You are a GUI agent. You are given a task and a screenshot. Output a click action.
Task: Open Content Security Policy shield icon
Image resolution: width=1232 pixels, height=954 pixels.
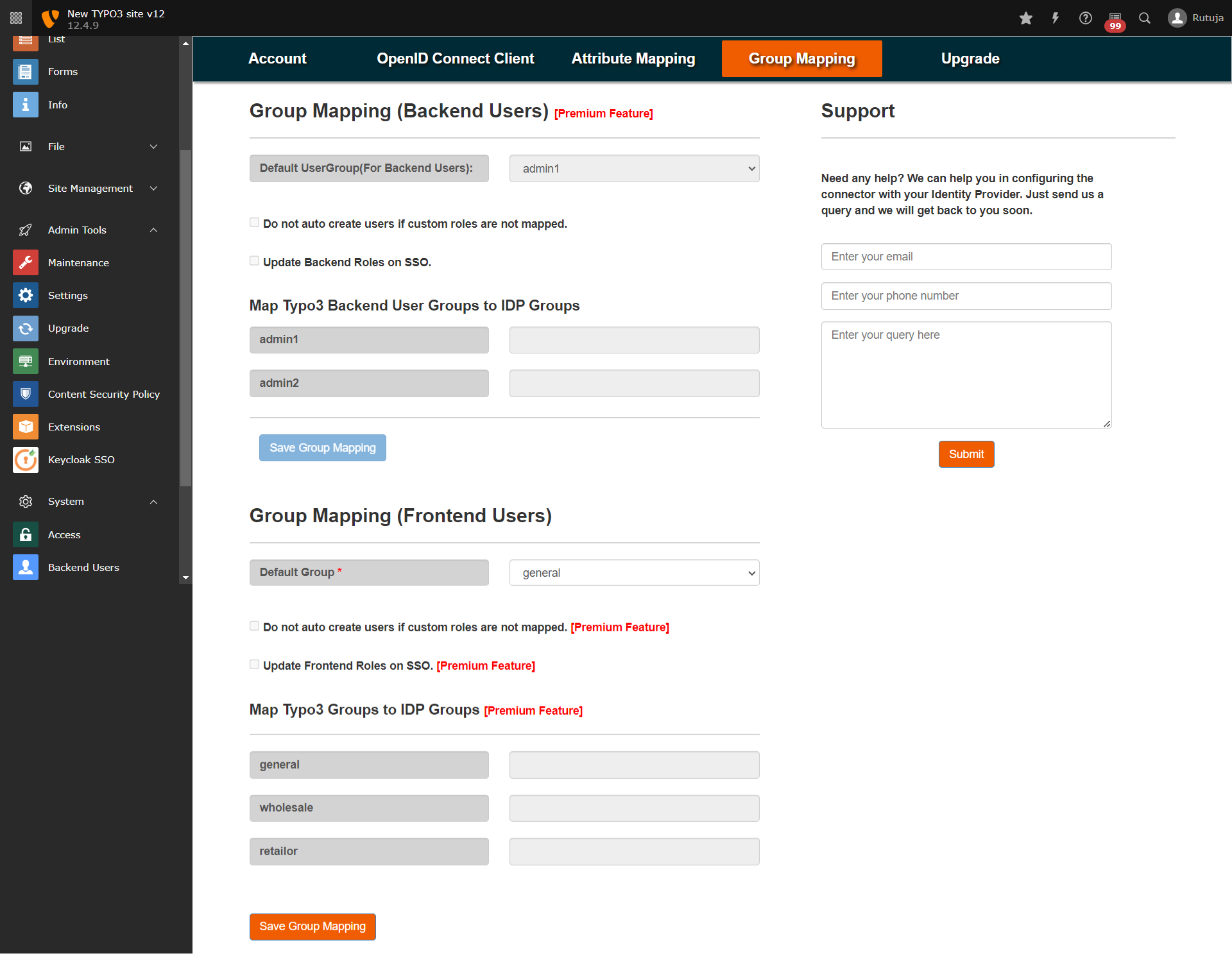(x=26, y=394)
